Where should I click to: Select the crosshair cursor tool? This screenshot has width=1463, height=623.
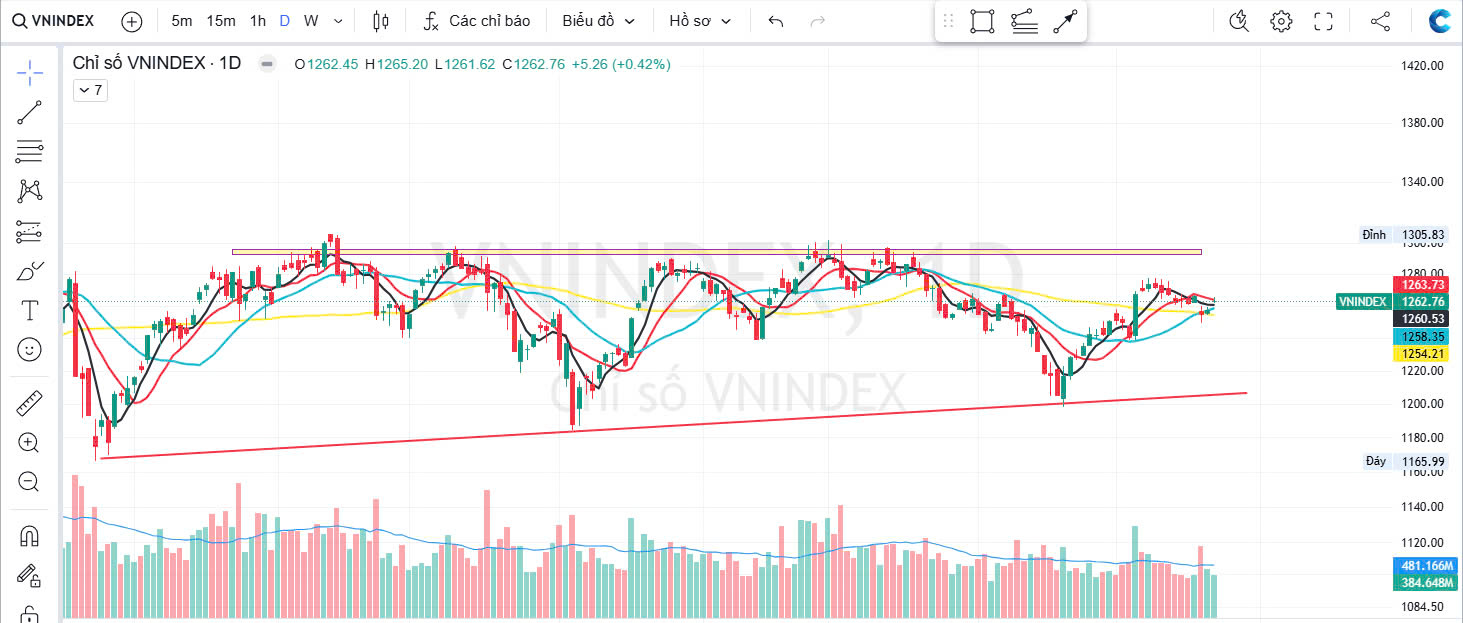point(30,72)
